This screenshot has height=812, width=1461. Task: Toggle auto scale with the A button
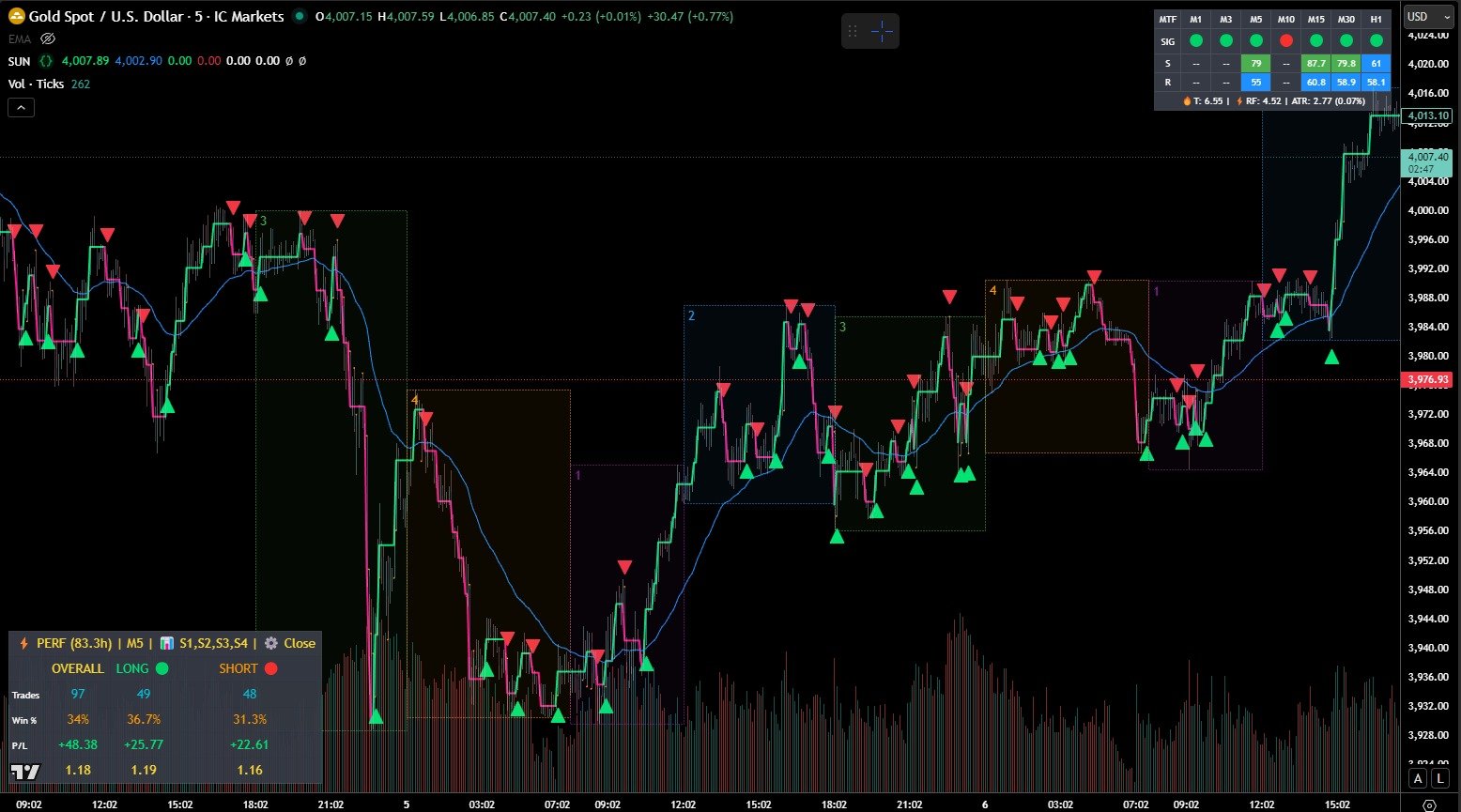(x=1418, y=778)
